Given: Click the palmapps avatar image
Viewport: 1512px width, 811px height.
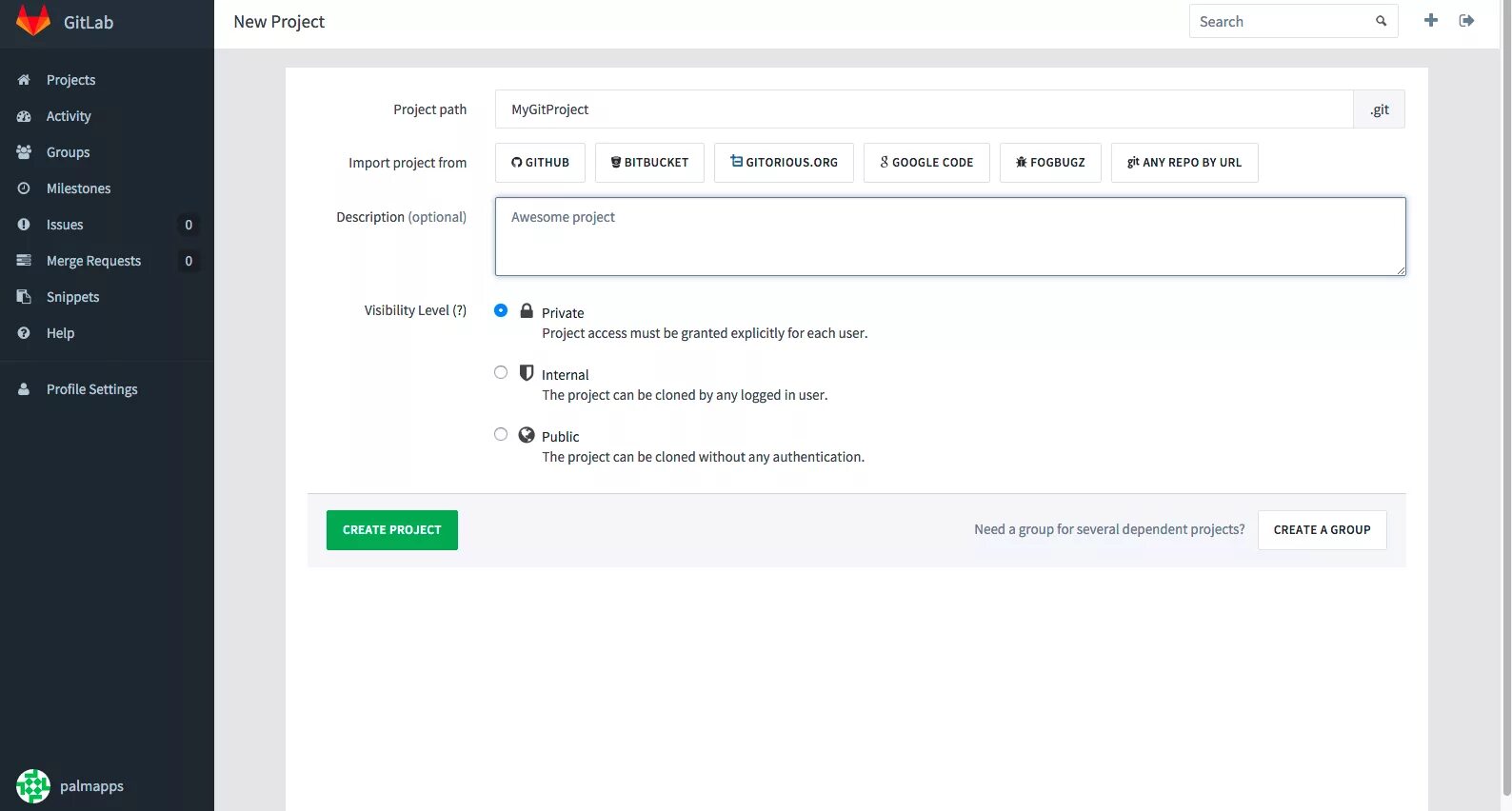Looking at the screenshot, I should tap(33, 786).
